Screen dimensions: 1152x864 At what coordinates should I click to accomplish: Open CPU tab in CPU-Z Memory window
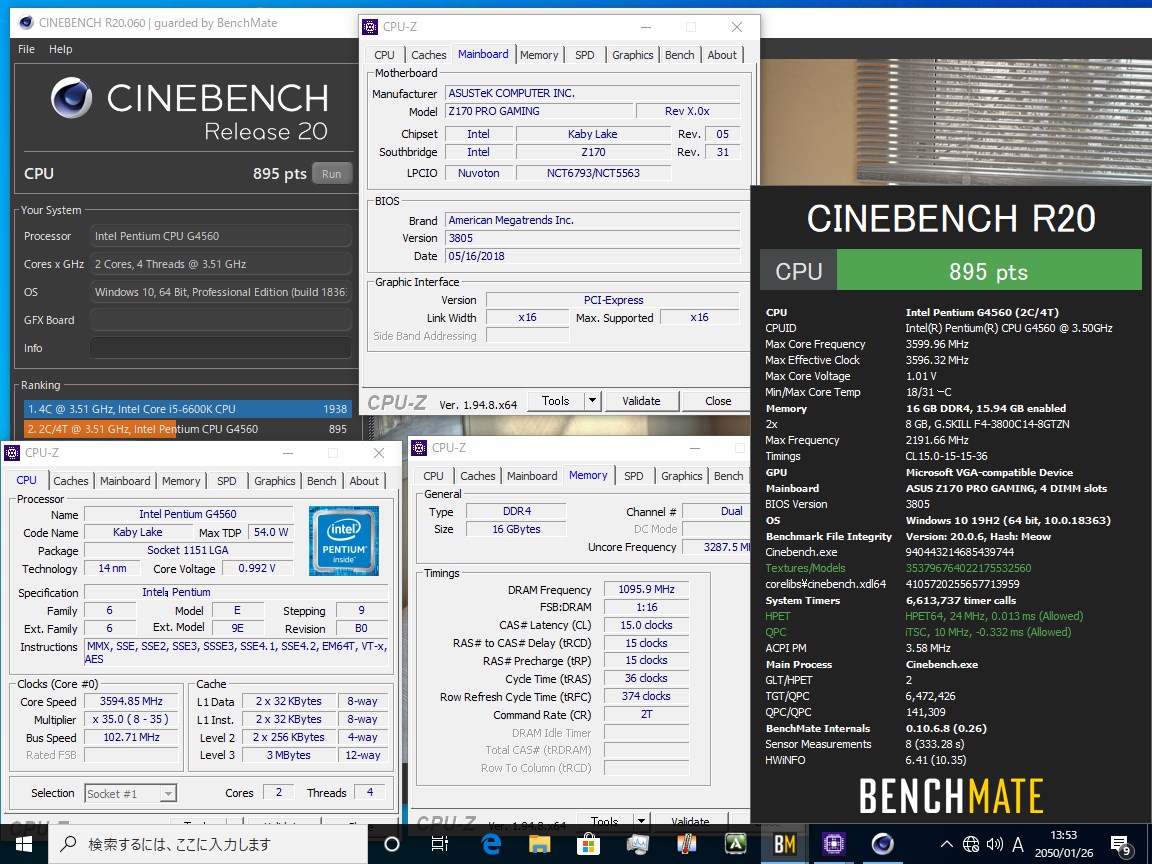point(433,476)
